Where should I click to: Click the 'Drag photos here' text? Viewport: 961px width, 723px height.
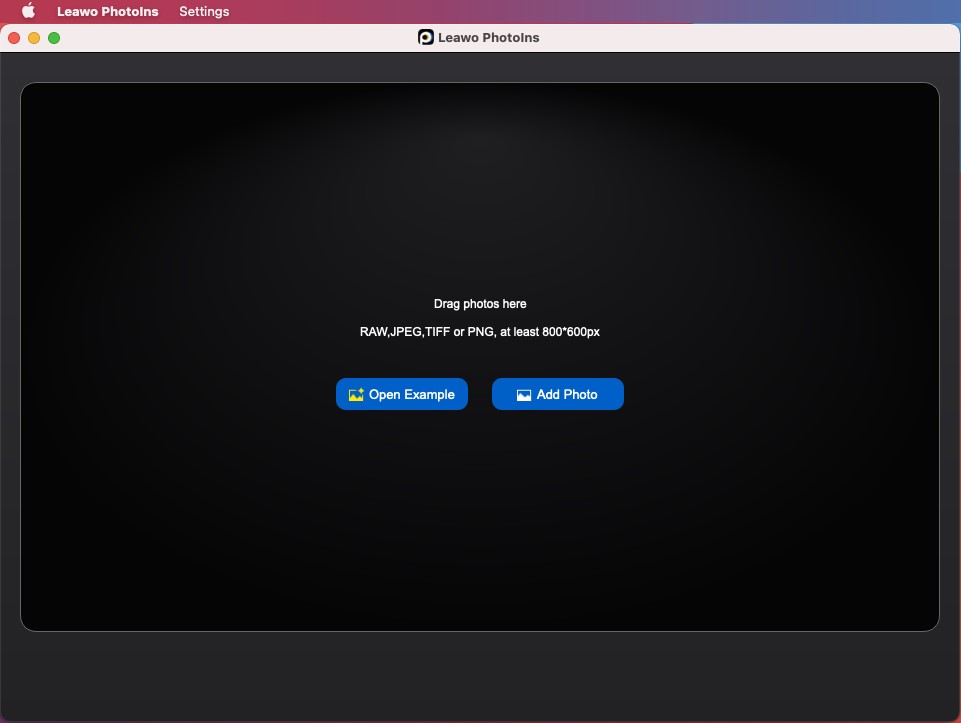pos(480,304)
